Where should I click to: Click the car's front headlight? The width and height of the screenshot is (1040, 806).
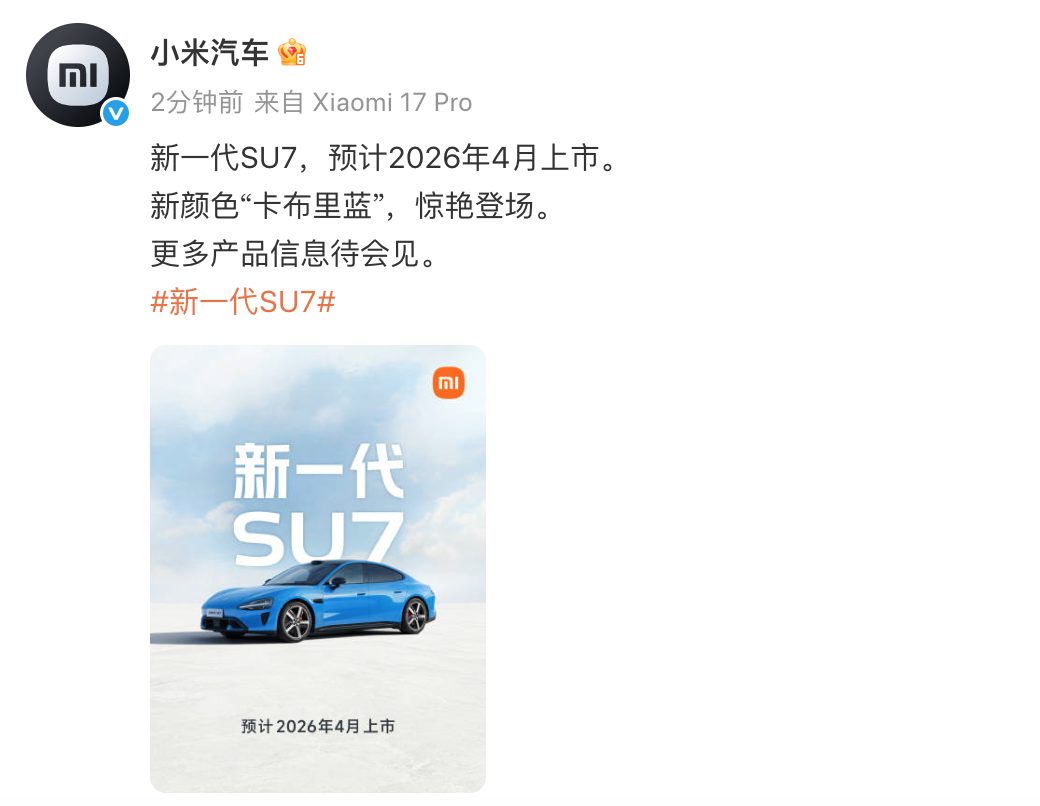point(255,605)
